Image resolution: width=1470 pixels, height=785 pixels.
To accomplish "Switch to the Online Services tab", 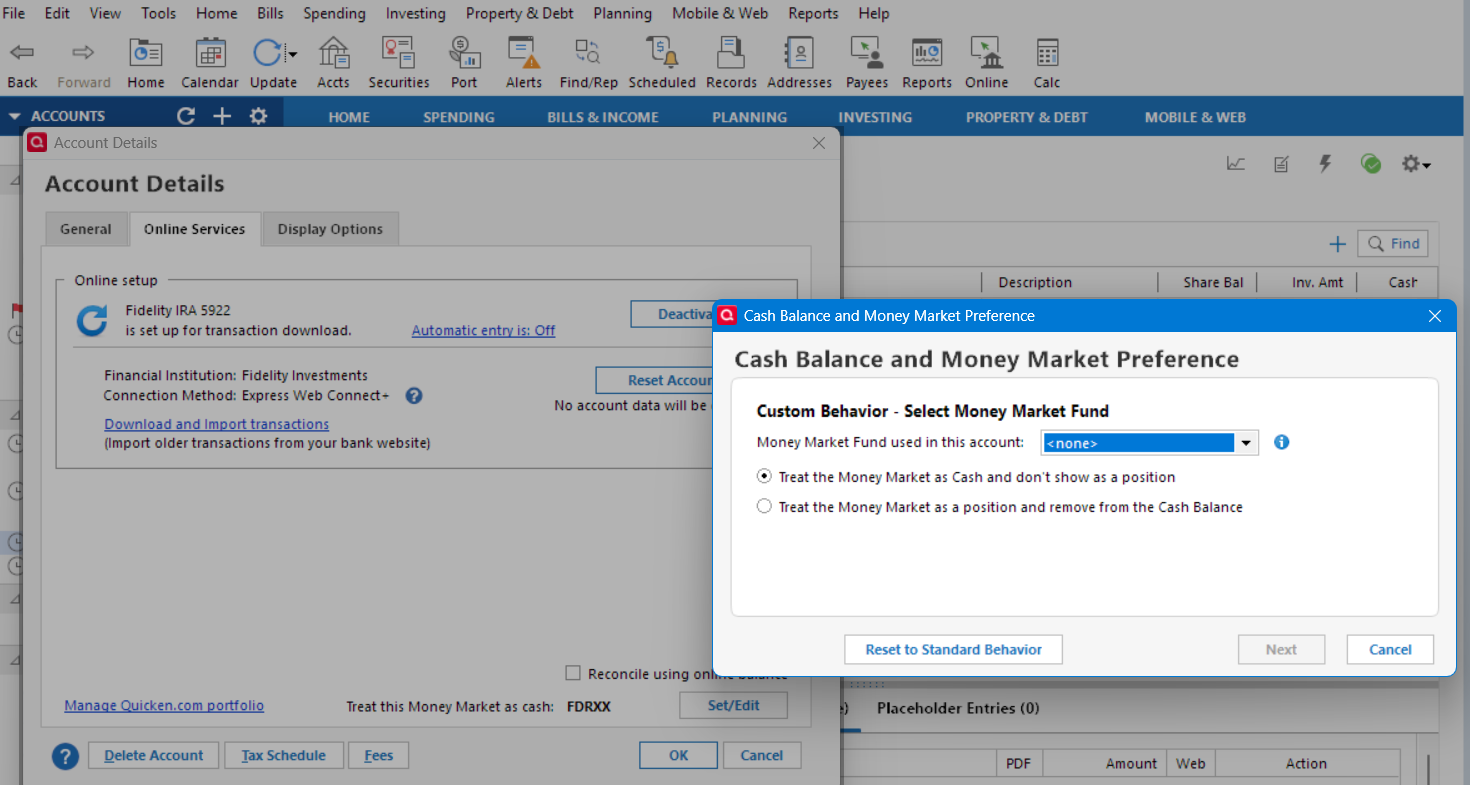I will pyautogui.click(x=194, y=229).
